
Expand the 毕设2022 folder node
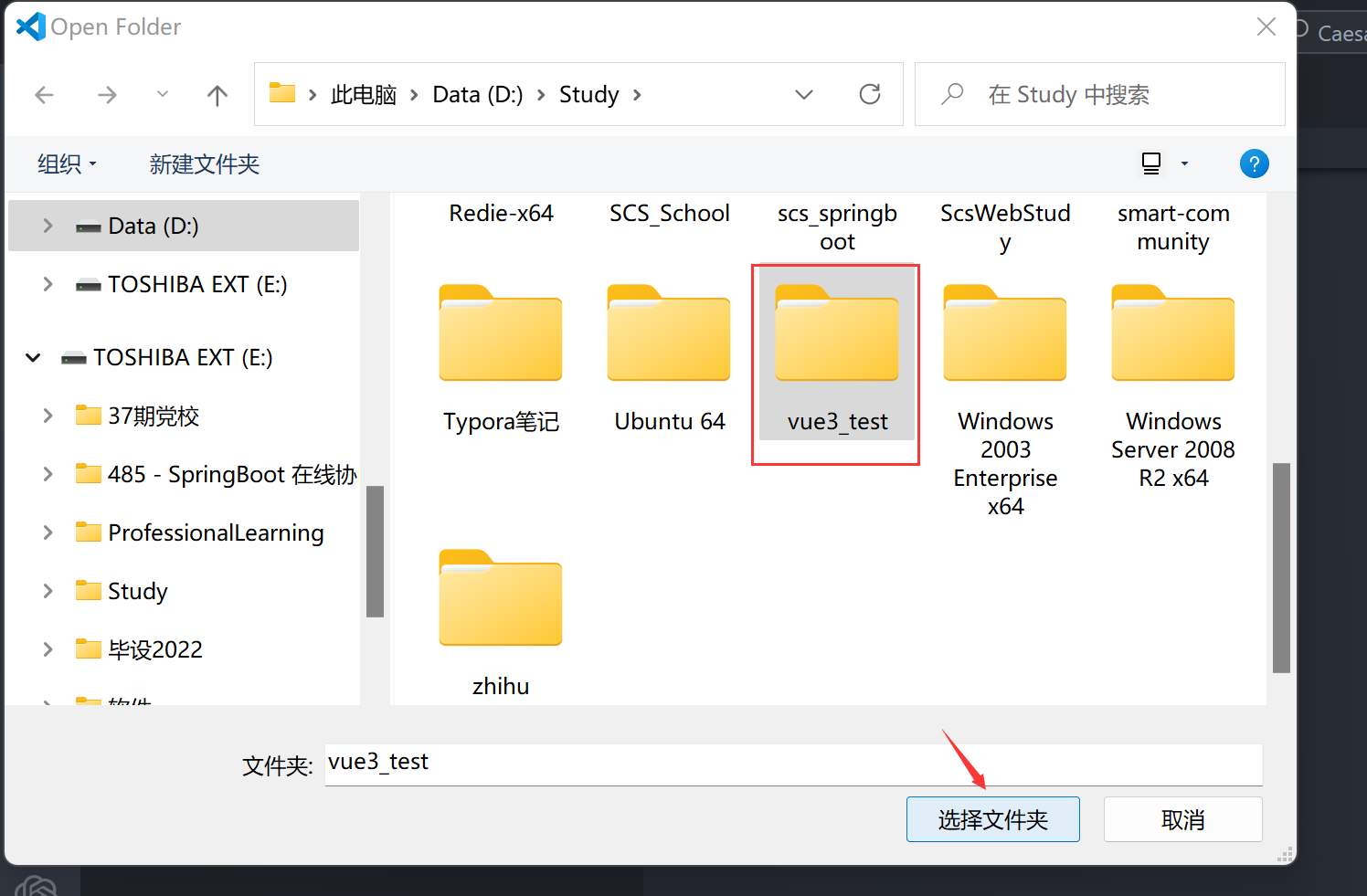click(x=48, y=649)
